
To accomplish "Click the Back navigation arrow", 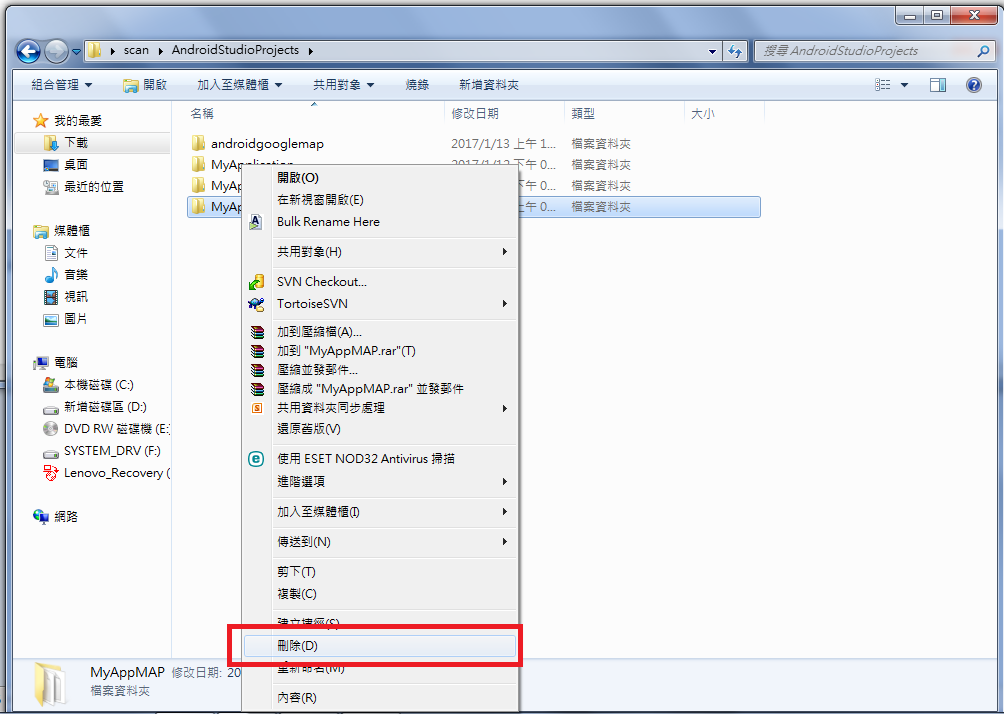I will 28,51.
